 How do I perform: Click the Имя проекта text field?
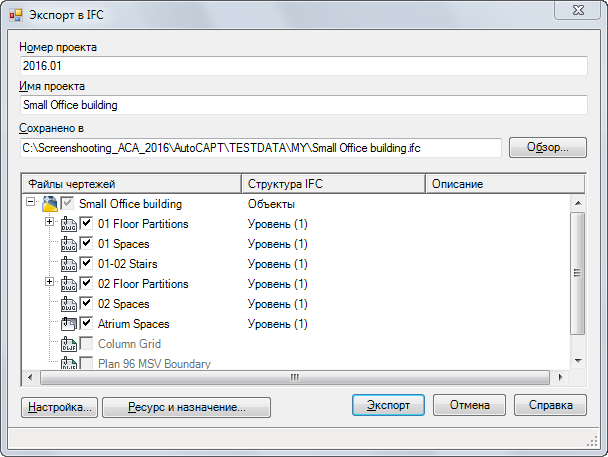click(303, 104)
